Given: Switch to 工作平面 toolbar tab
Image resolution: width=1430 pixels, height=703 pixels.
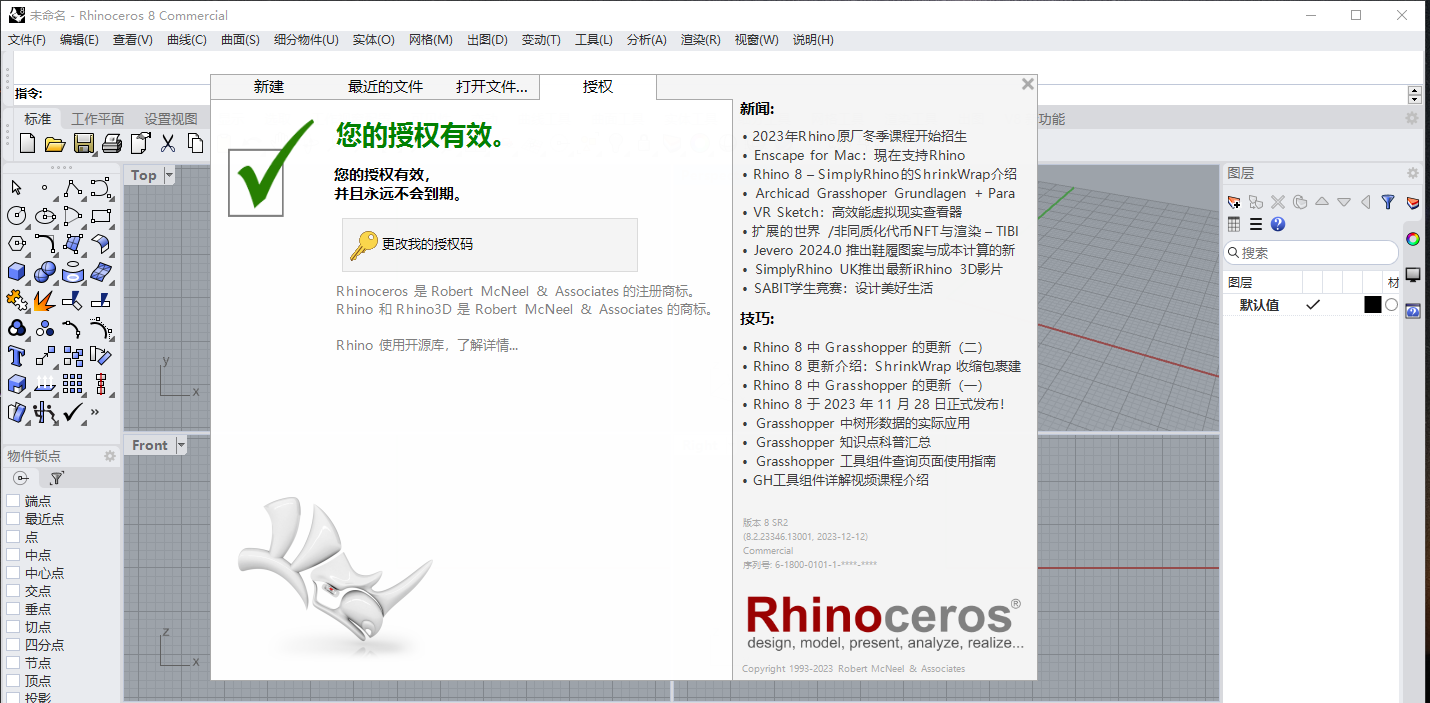Looking at the screenshot, I should click(98, 119).
